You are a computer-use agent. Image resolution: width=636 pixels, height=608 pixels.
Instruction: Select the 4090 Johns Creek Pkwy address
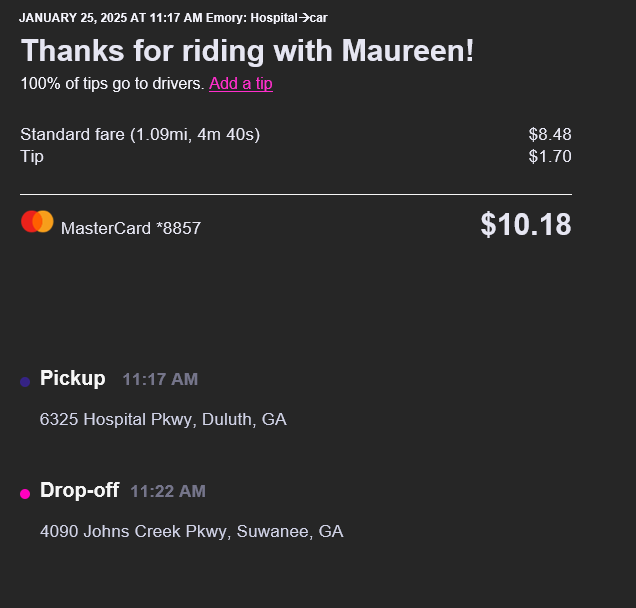[191, 531]
